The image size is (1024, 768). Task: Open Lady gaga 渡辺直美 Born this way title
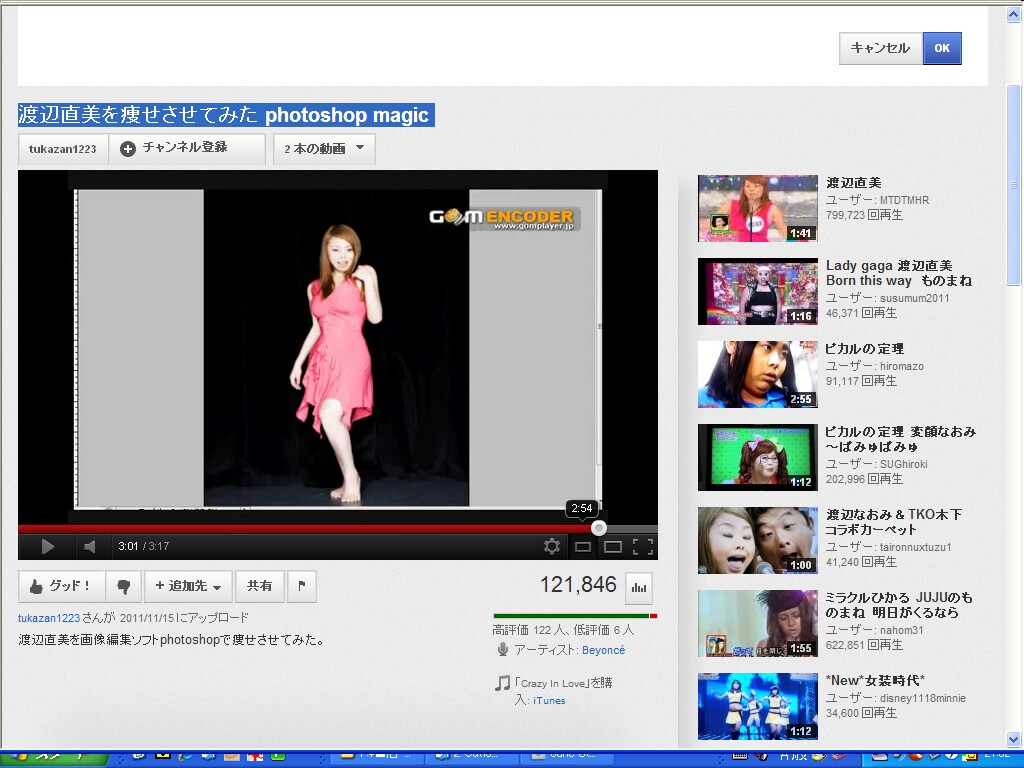pyautogui.click(x=899, y=273)
